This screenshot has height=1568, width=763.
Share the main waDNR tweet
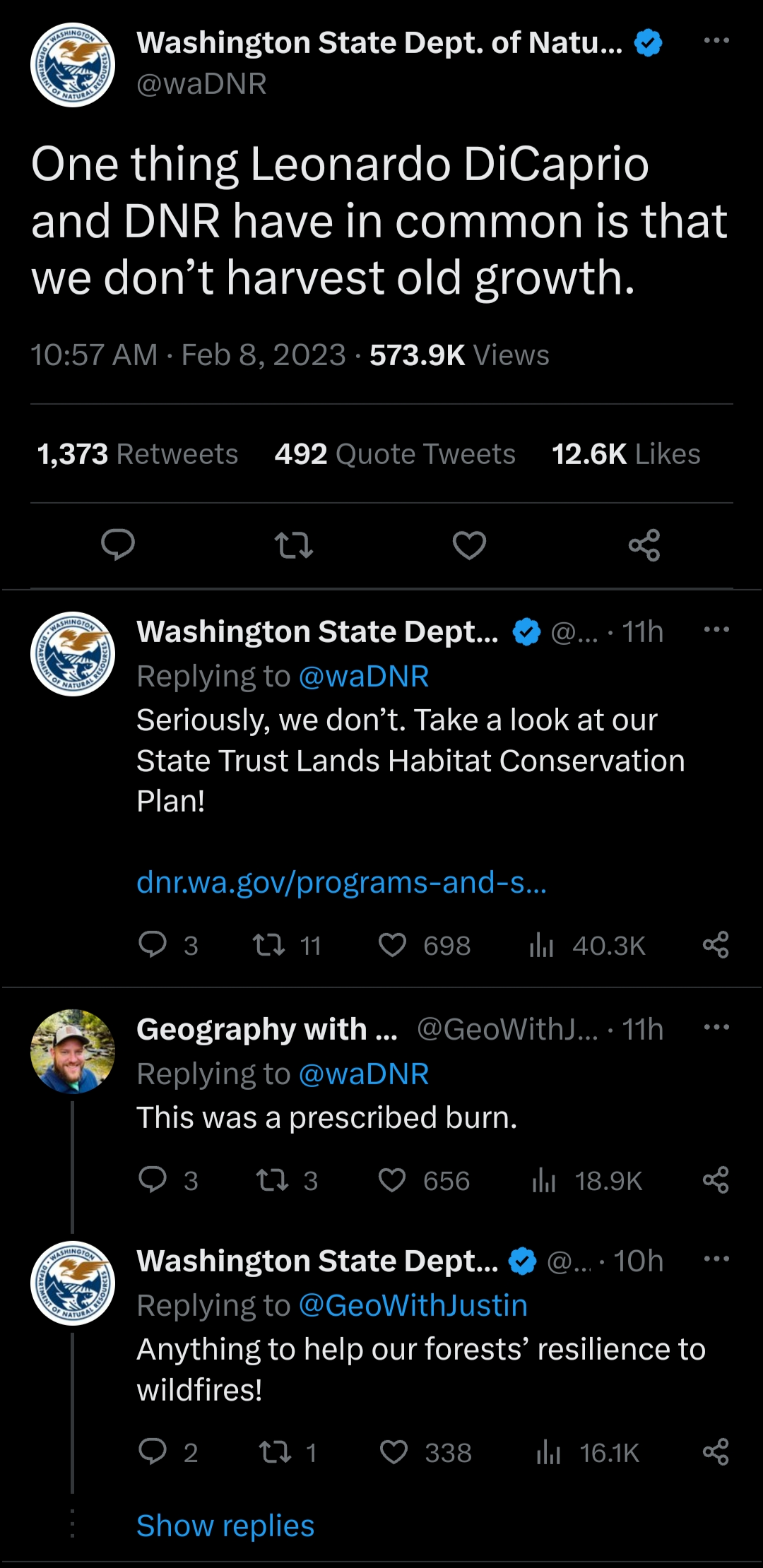click(x=644, y=545)
